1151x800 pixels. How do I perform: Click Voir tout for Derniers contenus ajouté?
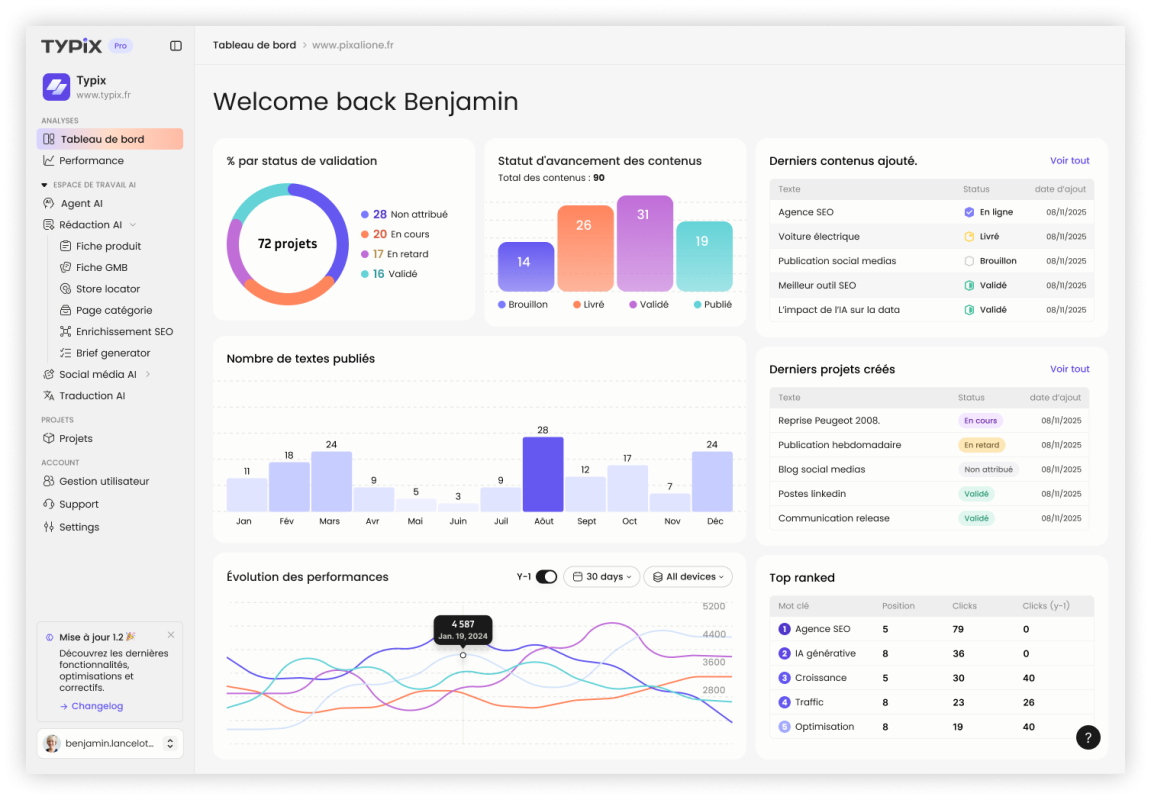[x=1069, y=161]
